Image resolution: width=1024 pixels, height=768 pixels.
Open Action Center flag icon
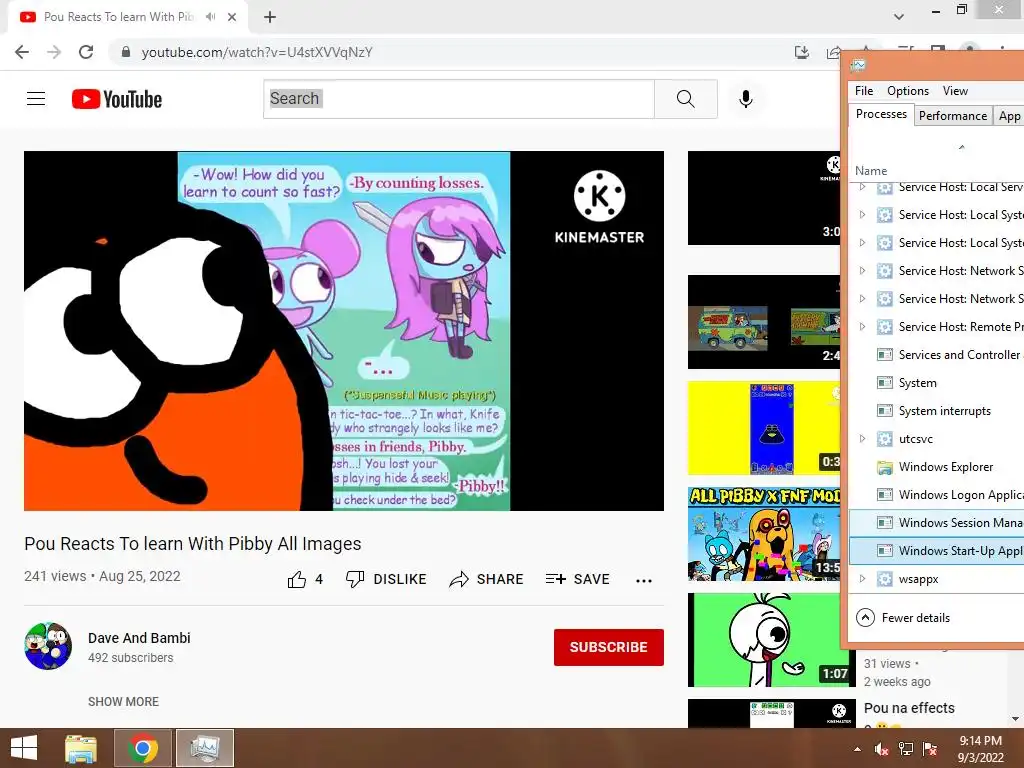pyautogui.click(x=930, y=749)
